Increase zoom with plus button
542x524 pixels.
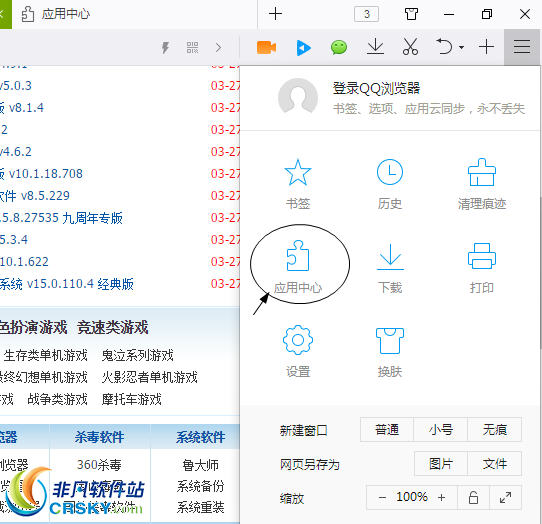tap(441, 497)
